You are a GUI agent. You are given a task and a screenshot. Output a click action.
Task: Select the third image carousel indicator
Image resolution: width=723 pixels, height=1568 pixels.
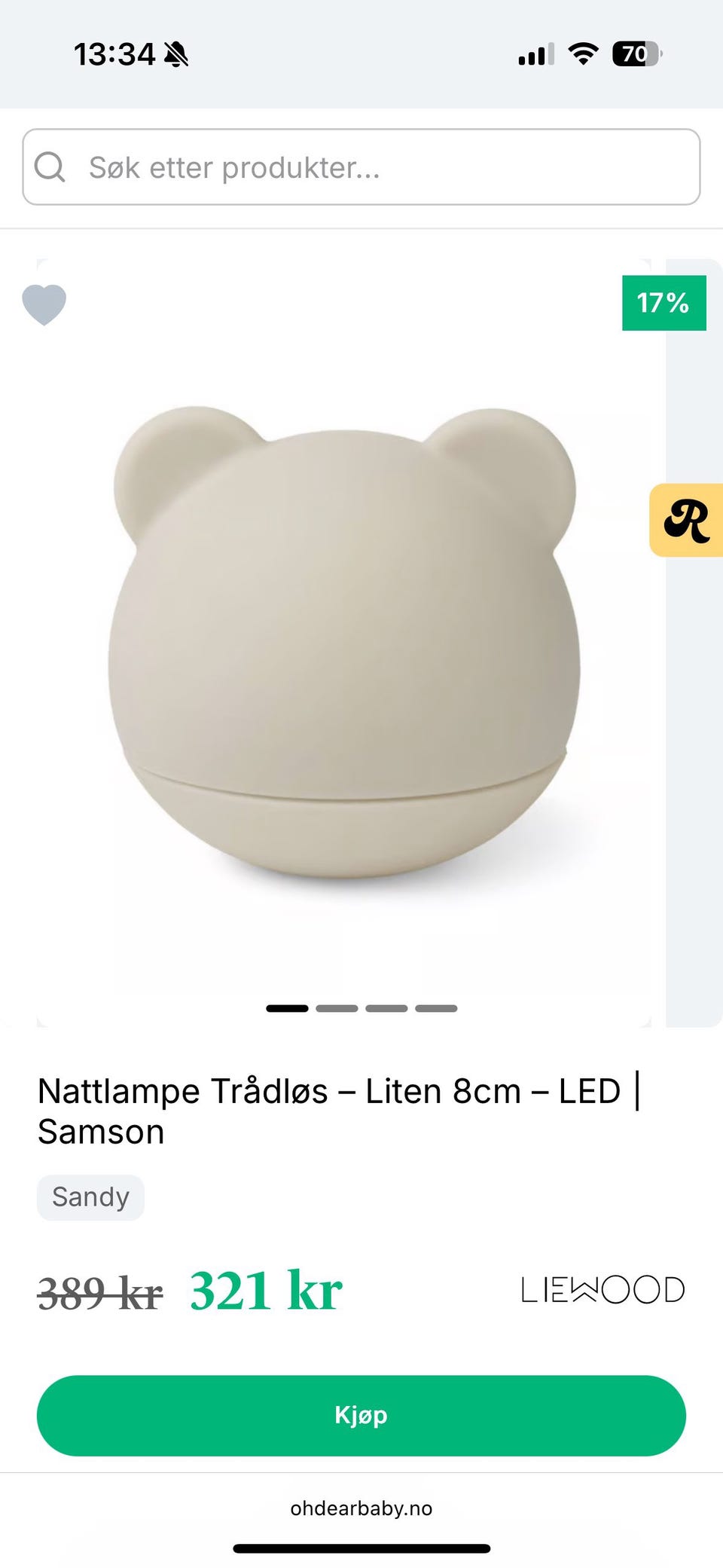point(386,1008)
